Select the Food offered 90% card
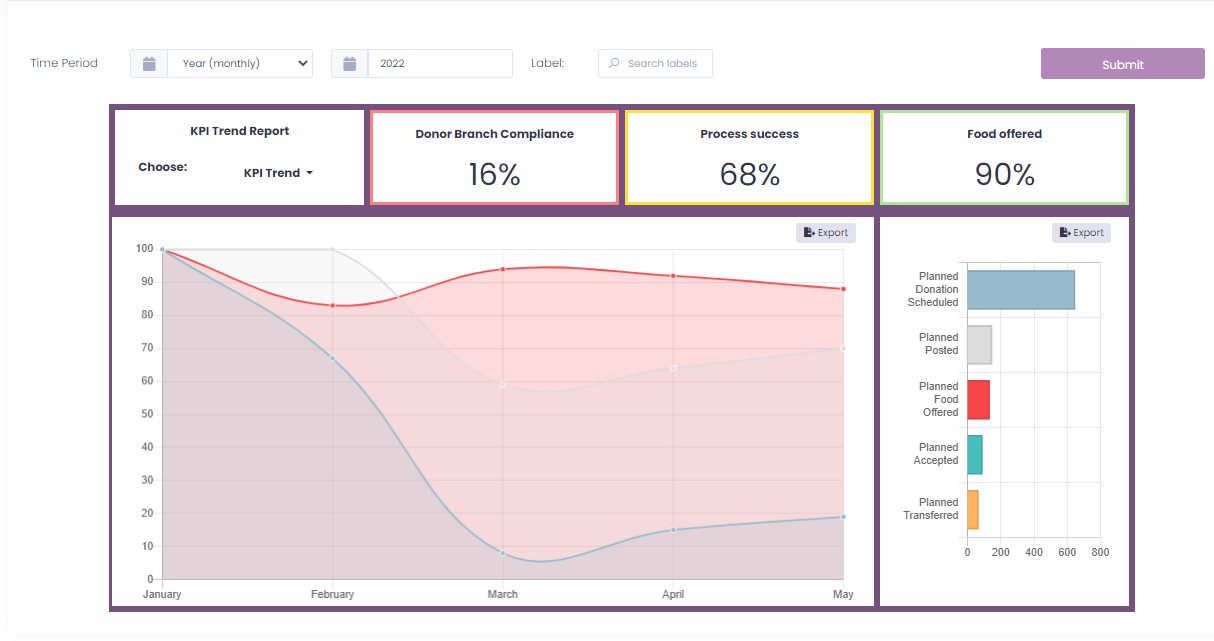 coord(1004,158)
